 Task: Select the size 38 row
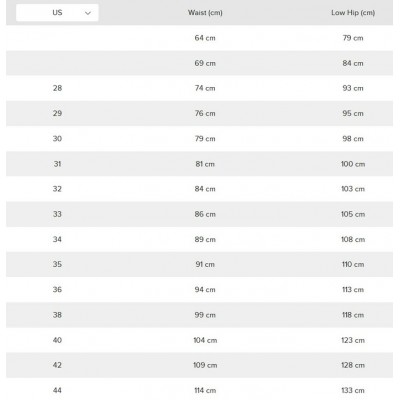pos(199,315)
